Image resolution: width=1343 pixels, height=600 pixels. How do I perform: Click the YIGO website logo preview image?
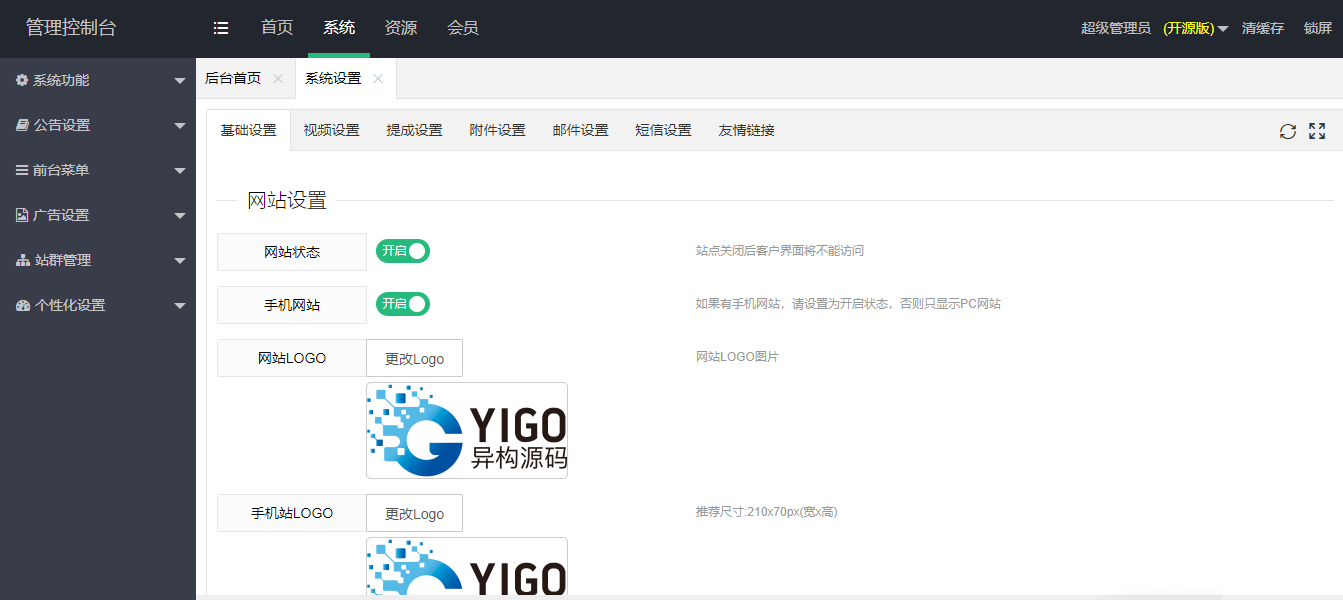[467, 430]
